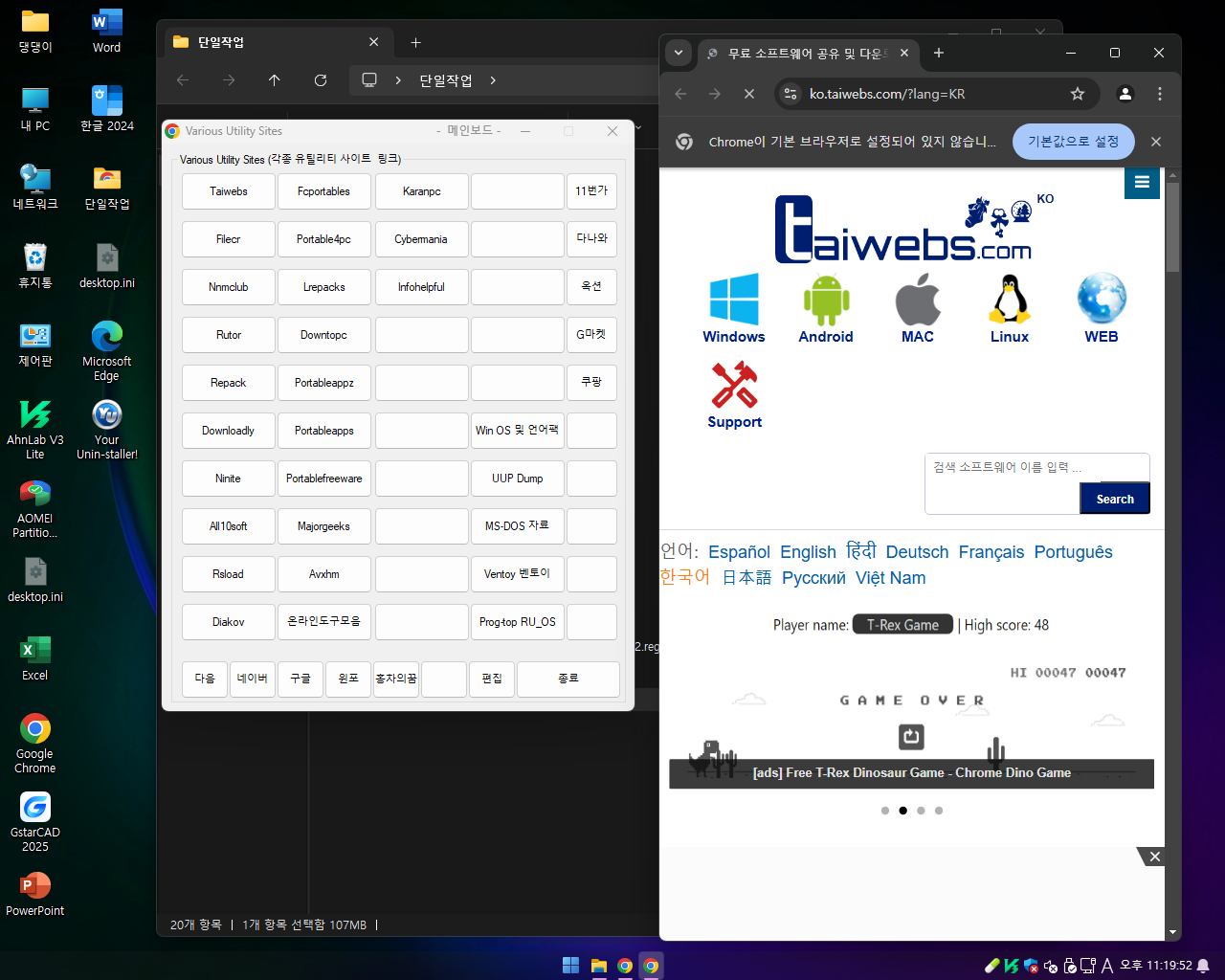The height and width of the screenshot is (980, 1225).
Task: Open AOMEI Partition desktop shortcut
Action: tap(35, 508)
